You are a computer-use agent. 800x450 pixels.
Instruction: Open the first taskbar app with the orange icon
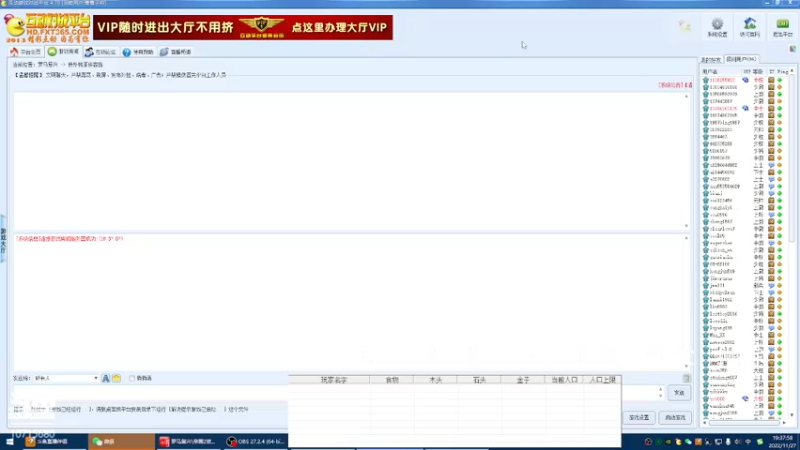click(x=54, y=442)
